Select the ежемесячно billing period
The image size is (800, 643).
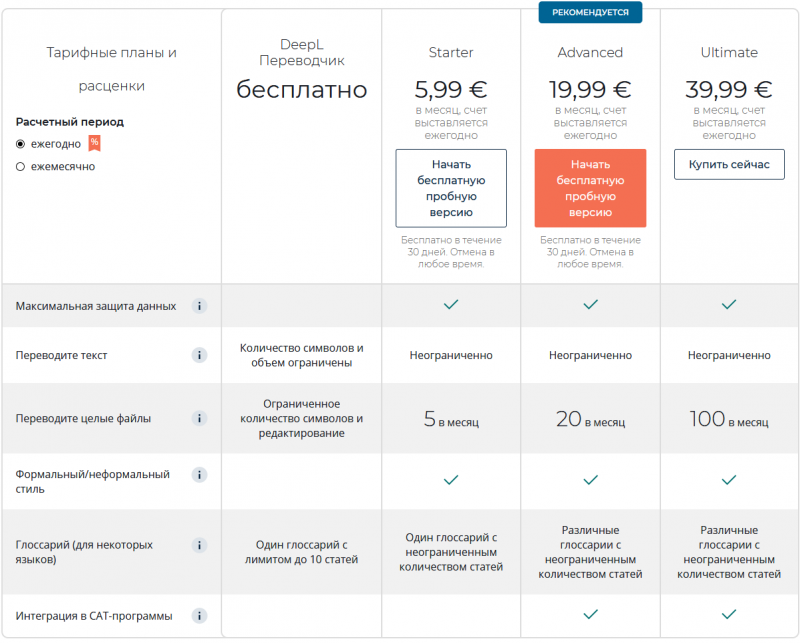[20, 167]
